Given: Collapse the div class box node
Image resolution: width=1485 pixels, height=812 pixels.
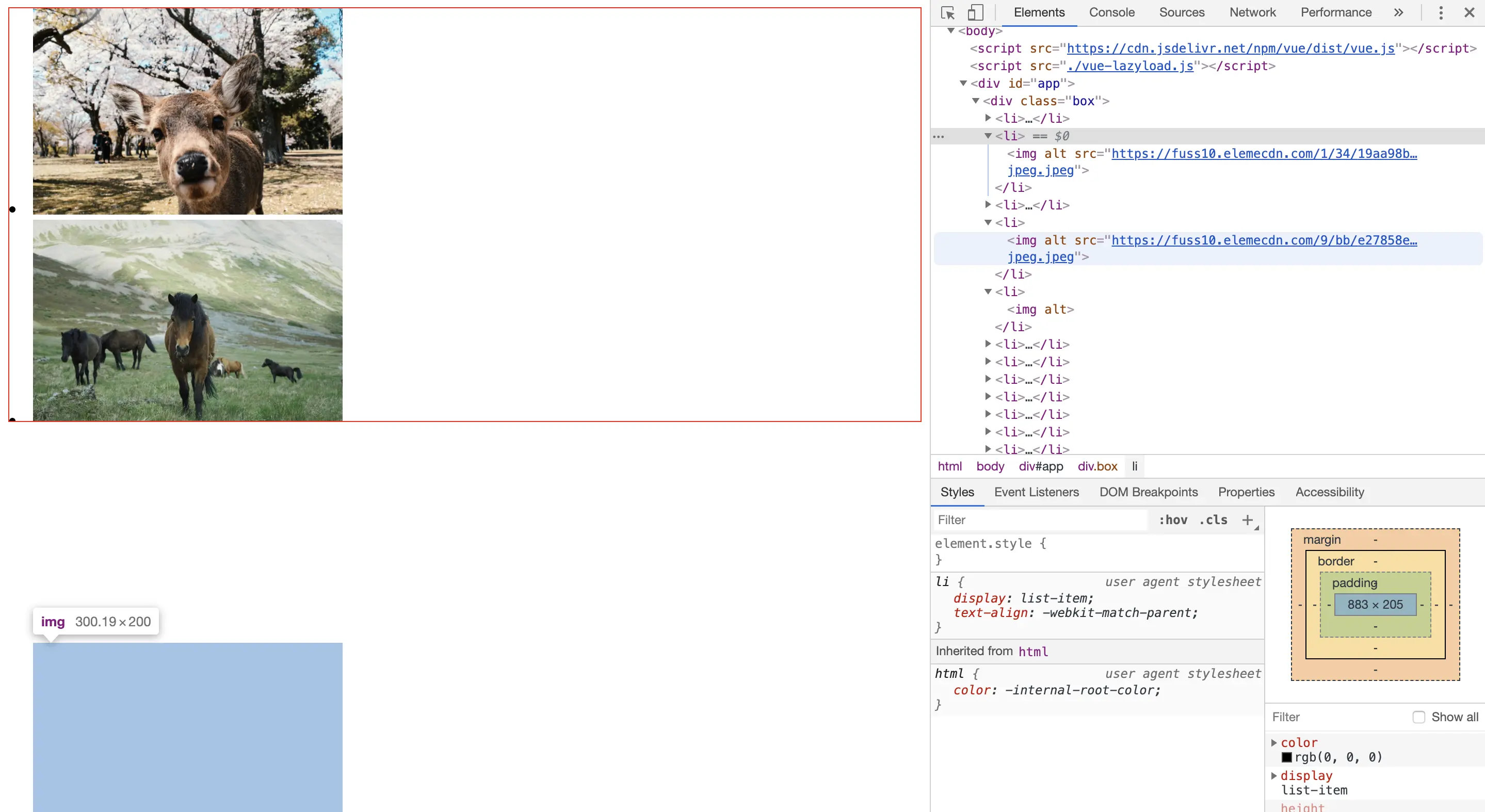Looking at the screenshot, I should tap(976, 101).
